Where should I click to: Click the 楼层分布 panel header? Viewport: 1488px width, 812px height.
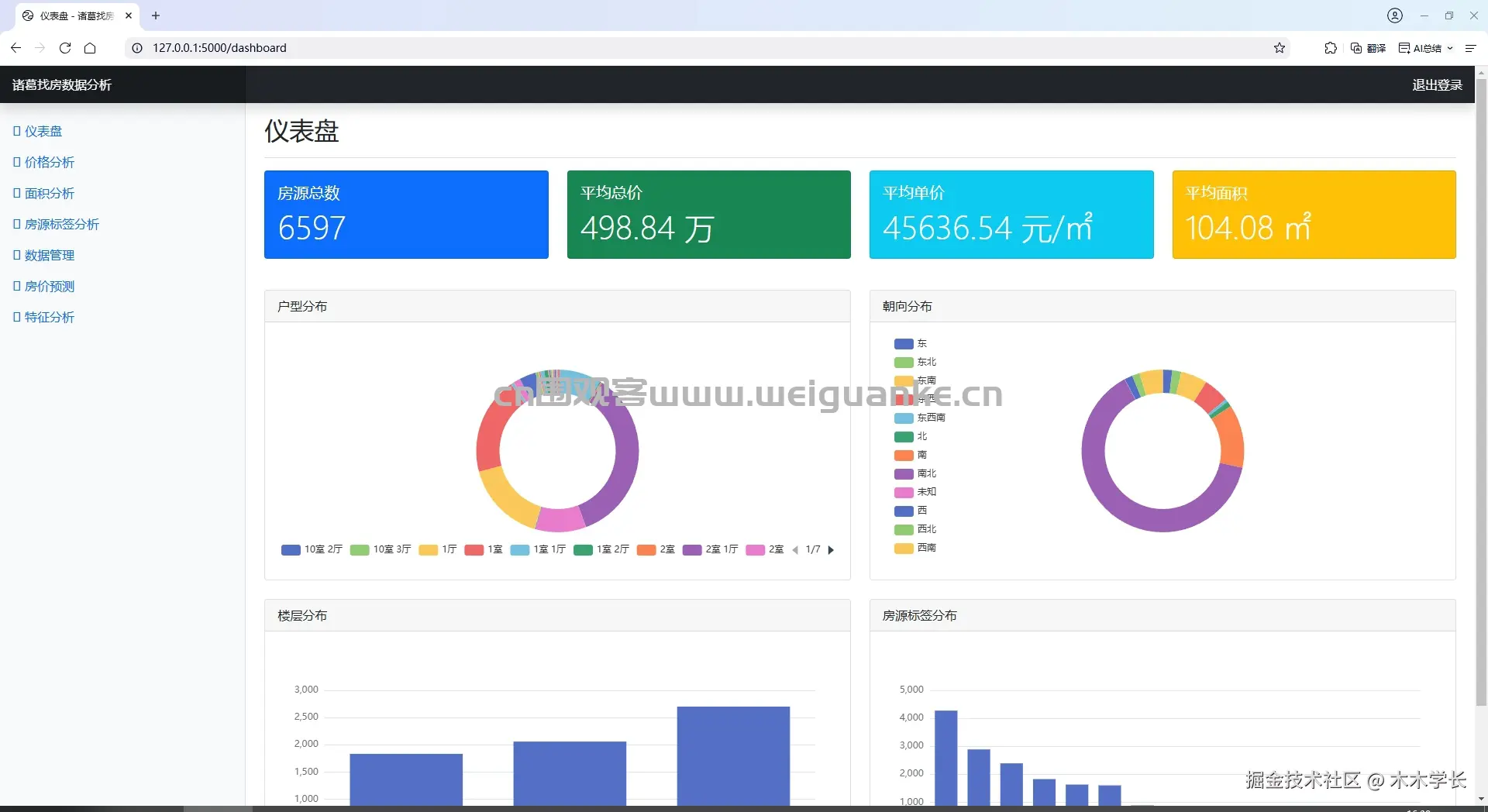click(557, 615)
